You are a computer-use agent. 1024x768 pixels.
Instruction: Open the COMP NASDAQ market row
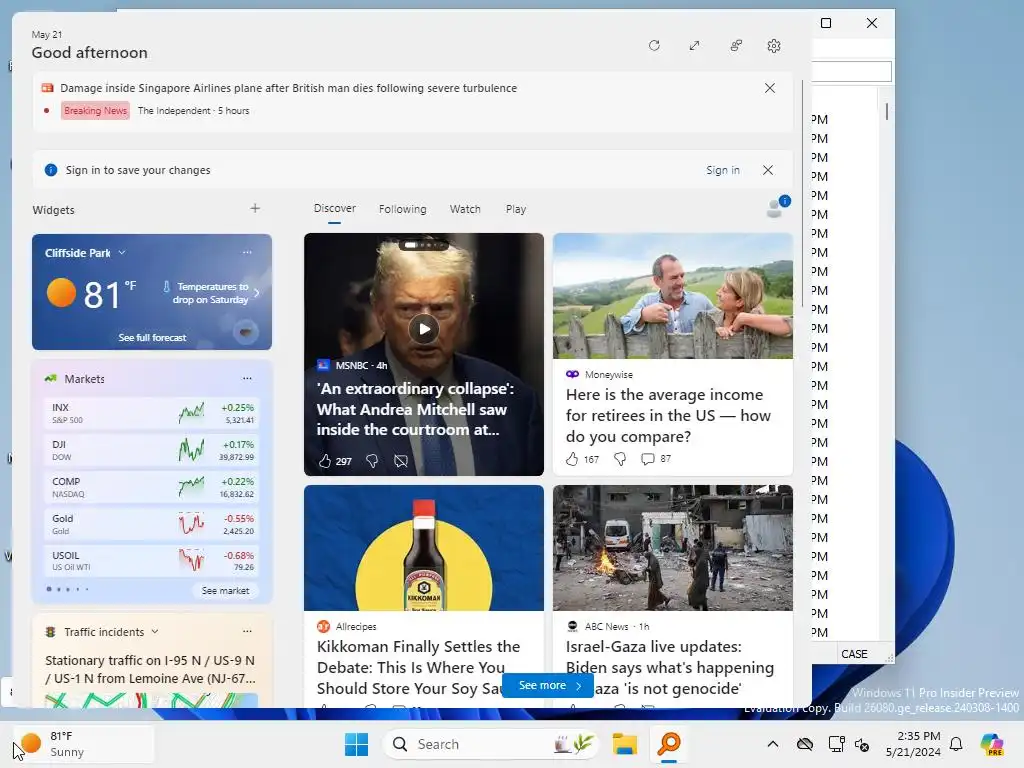(x=152, y=487)
